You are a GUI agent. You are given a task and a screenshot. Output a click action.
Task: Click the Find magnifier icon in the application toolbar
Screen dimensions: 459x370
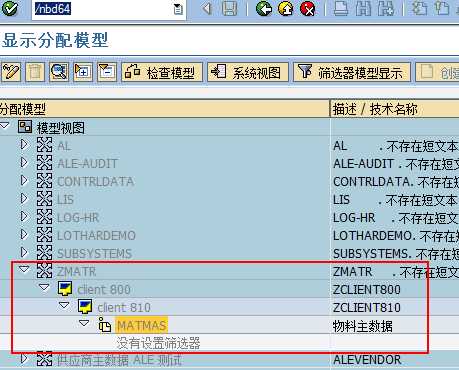pos(59,72)
